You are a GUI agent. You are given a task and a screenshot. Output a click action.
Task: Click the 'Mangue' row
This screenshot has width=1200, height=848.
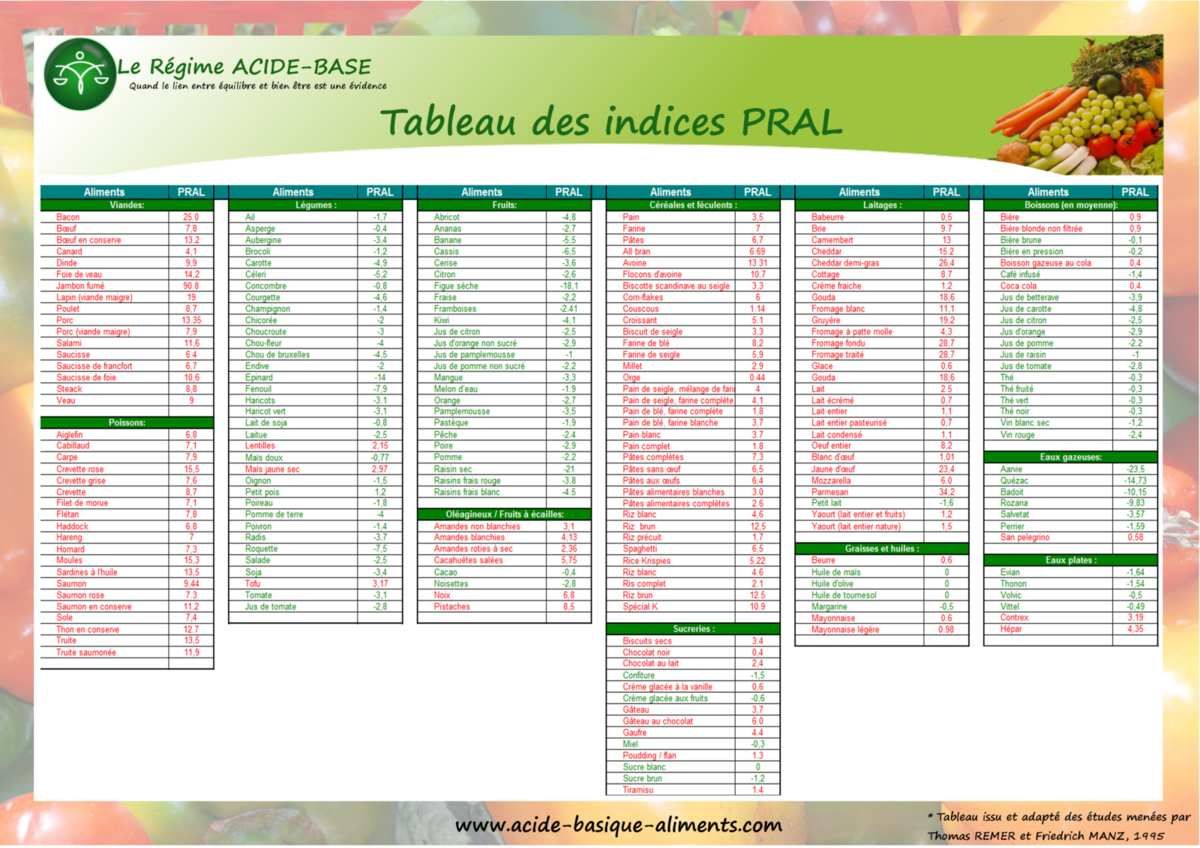click(x=504, y=377)
